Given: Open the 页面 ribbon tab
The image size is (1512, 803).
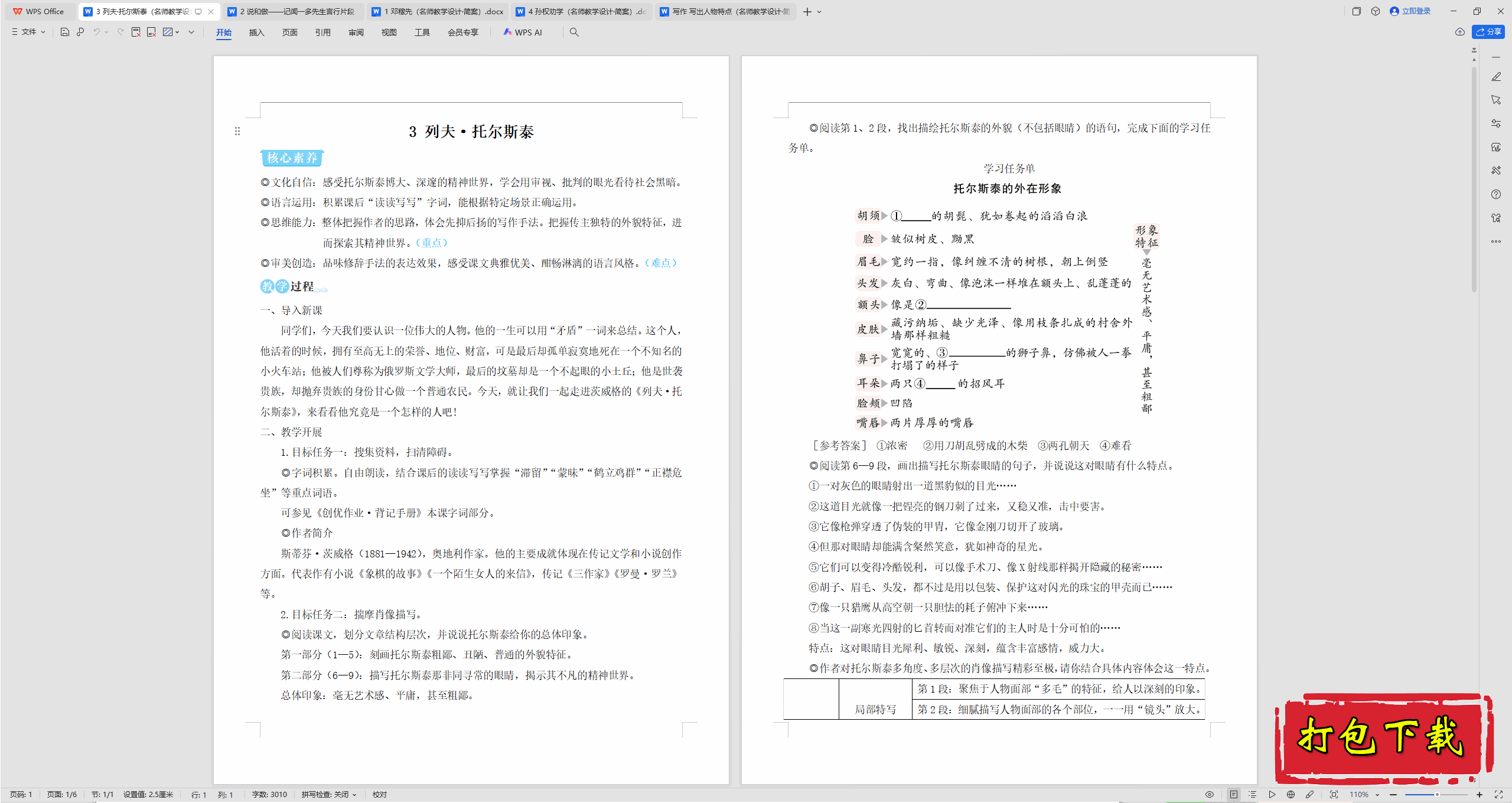Looking at the screenshot, I should click(290, 32).
